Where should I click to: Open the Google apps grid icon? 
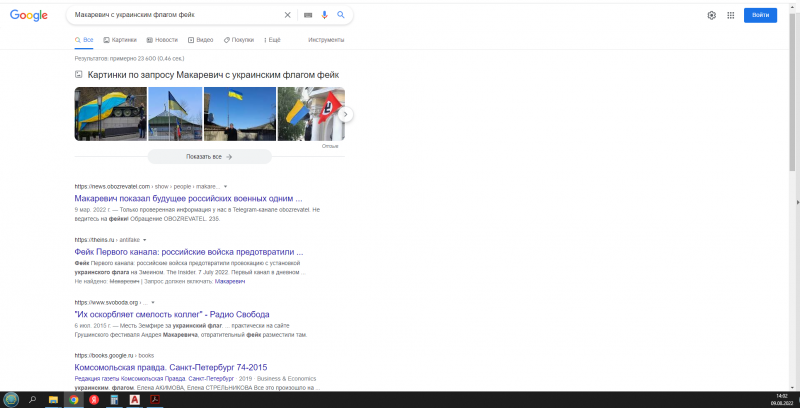coord(731,15)
